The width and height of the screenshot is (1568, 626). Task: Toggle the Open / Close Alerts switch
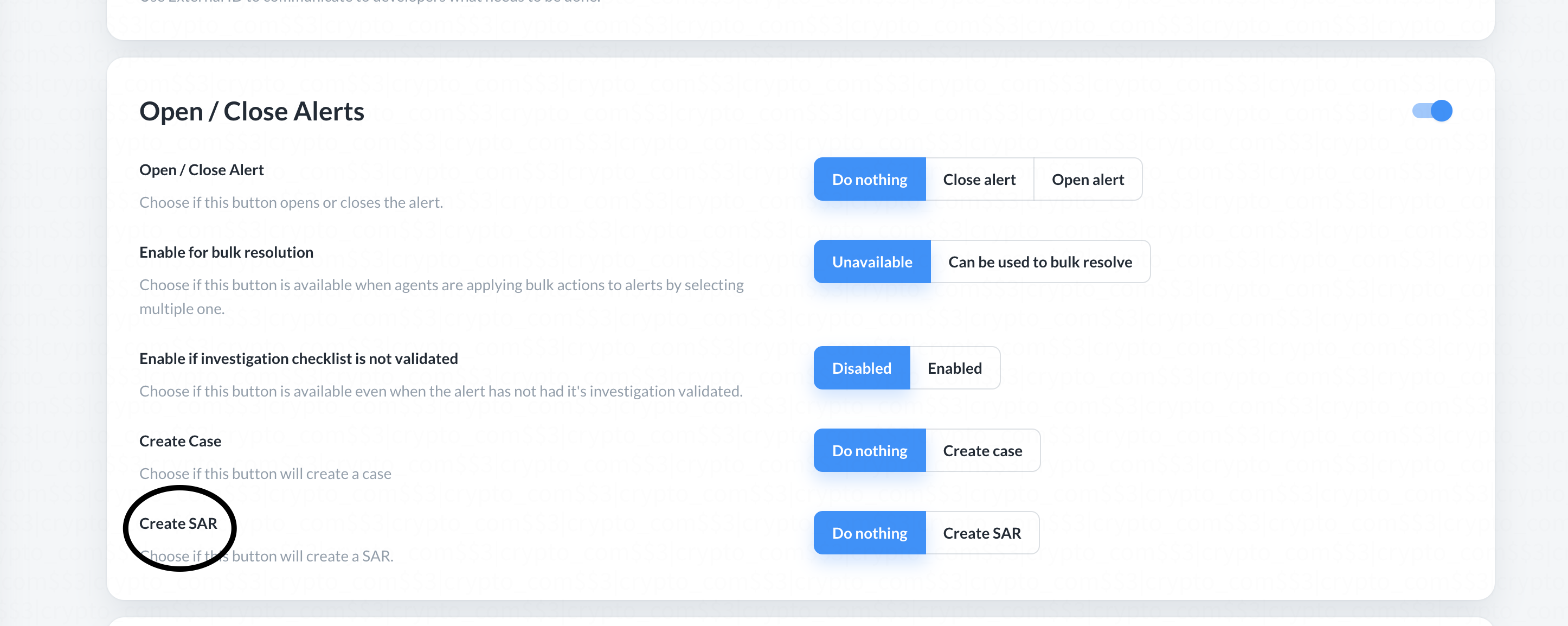[x=1432, y=111]
